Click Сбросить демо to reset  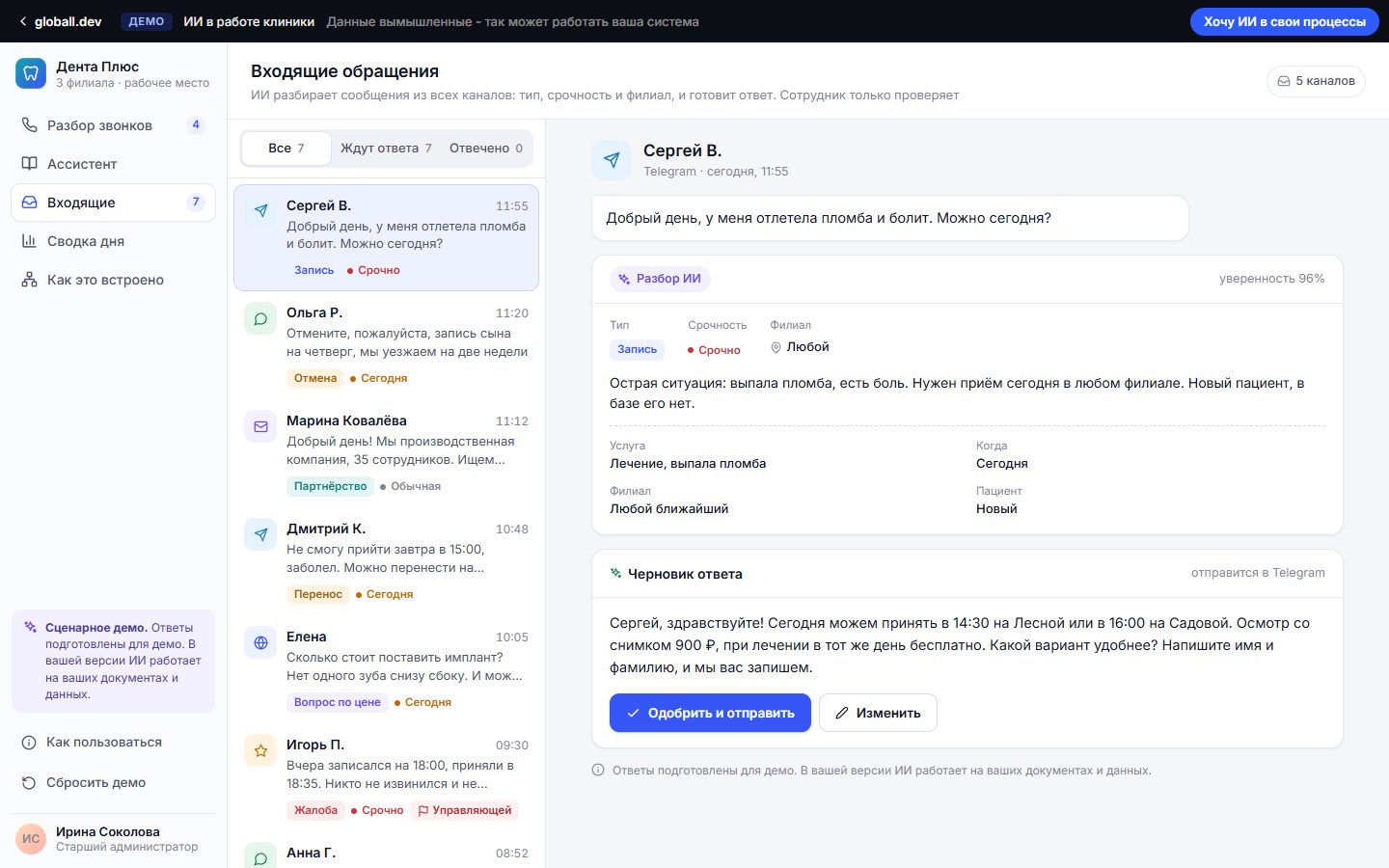point(113,783)
